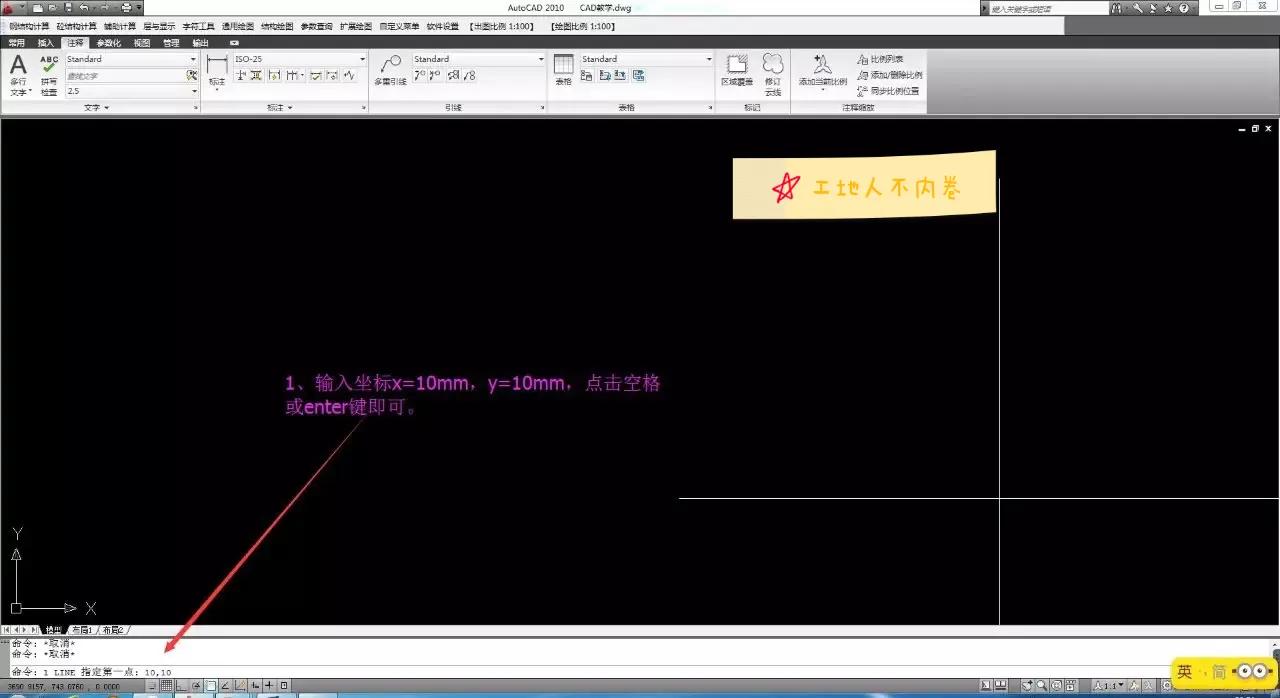Expand the 文字 panel title arrow

coord(106,107)
